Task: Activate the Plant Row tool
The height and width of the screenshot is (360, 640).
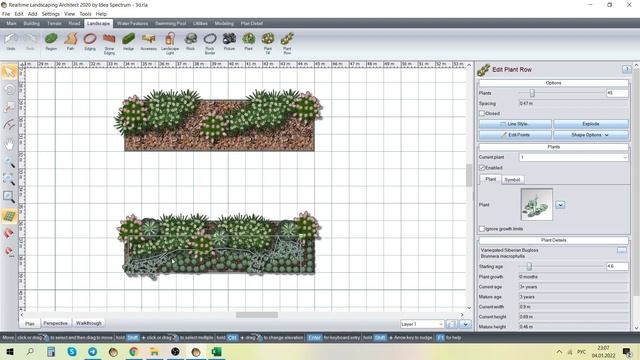Action: (287, 44)
